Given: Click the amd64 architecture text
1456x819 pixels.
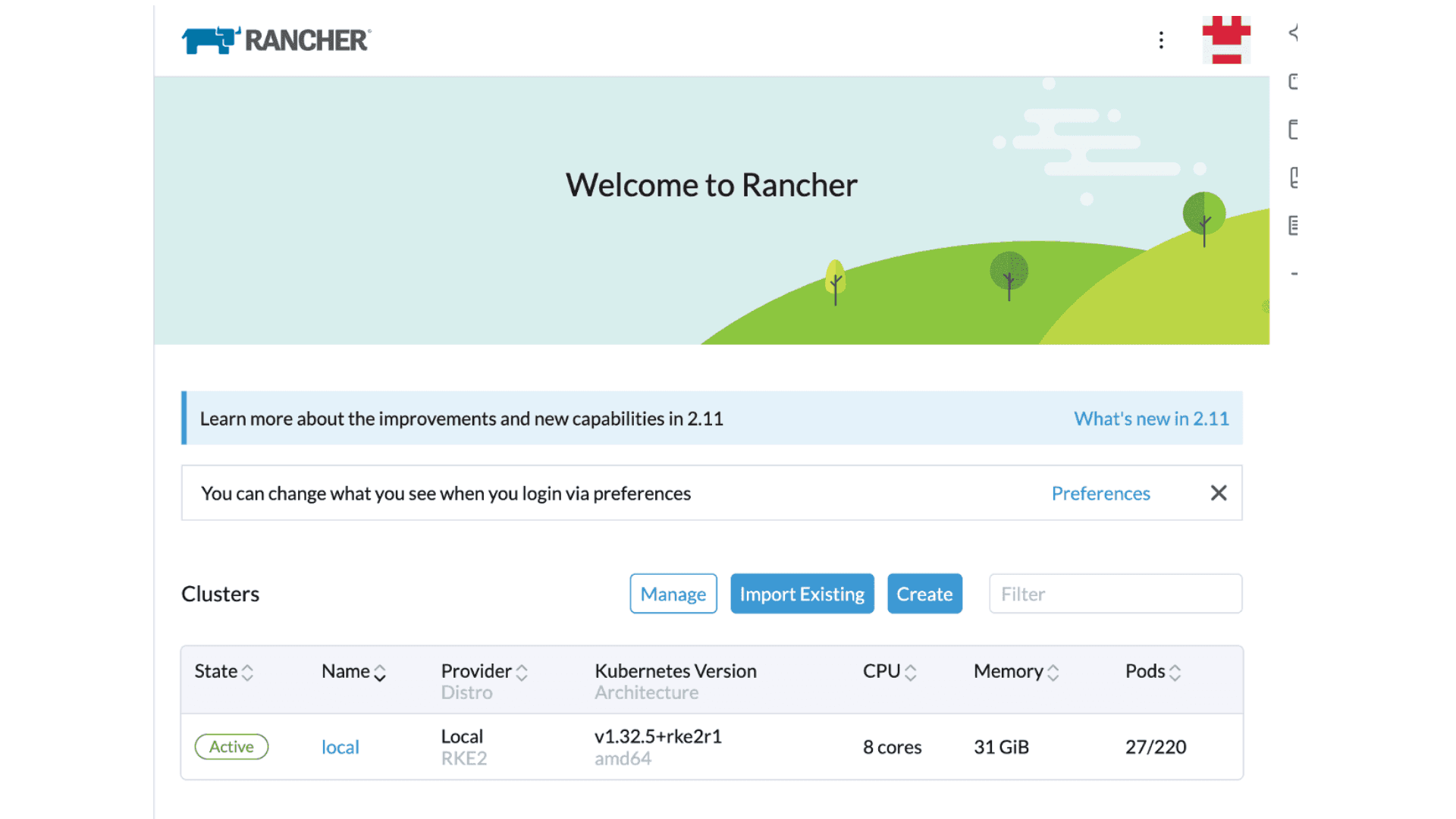Looking at the screenshot, I should tap(623, 758).
